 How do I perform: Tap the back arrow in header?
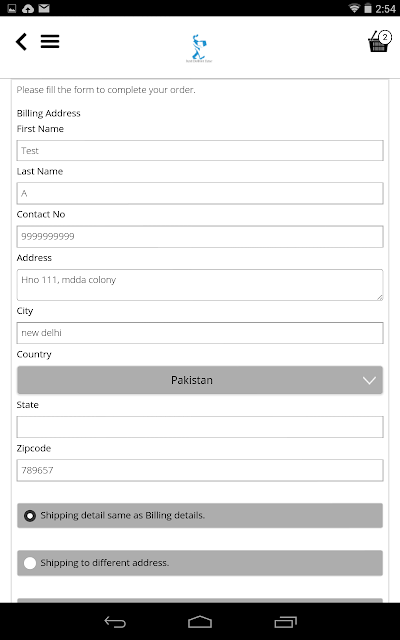(21, 42)
